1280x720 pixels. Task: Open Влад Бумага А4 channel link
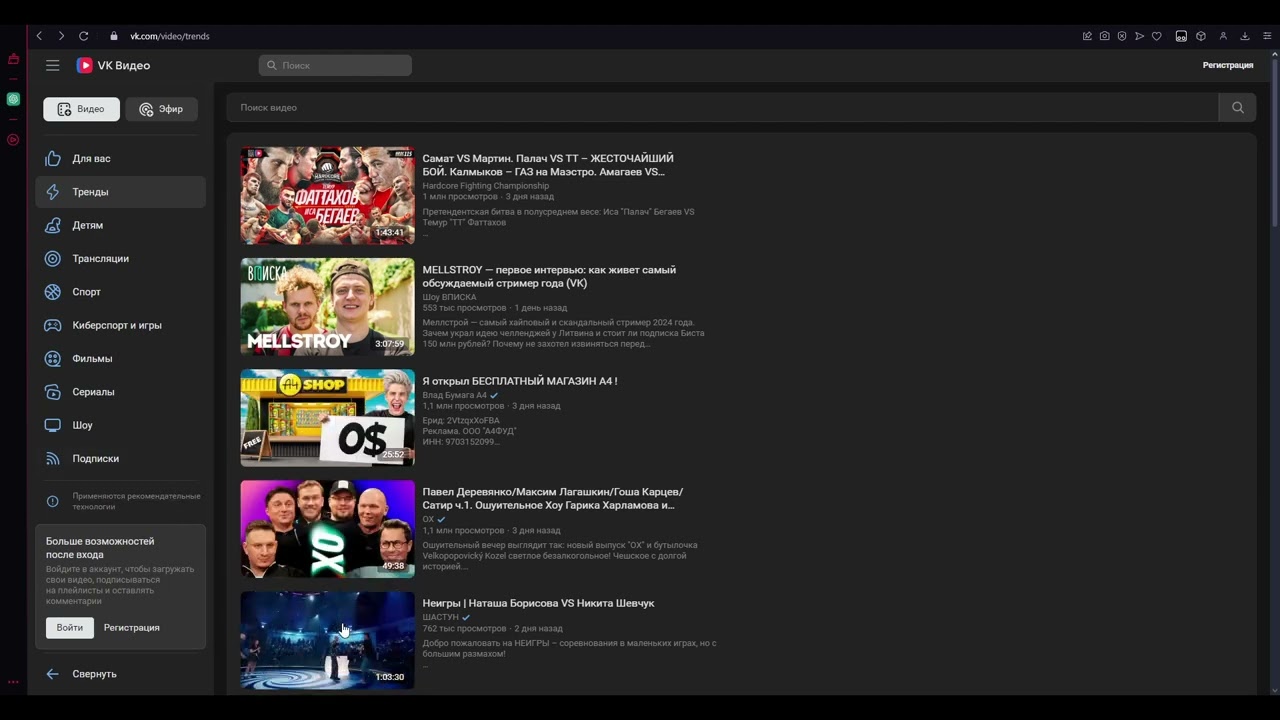coord(454,395)
